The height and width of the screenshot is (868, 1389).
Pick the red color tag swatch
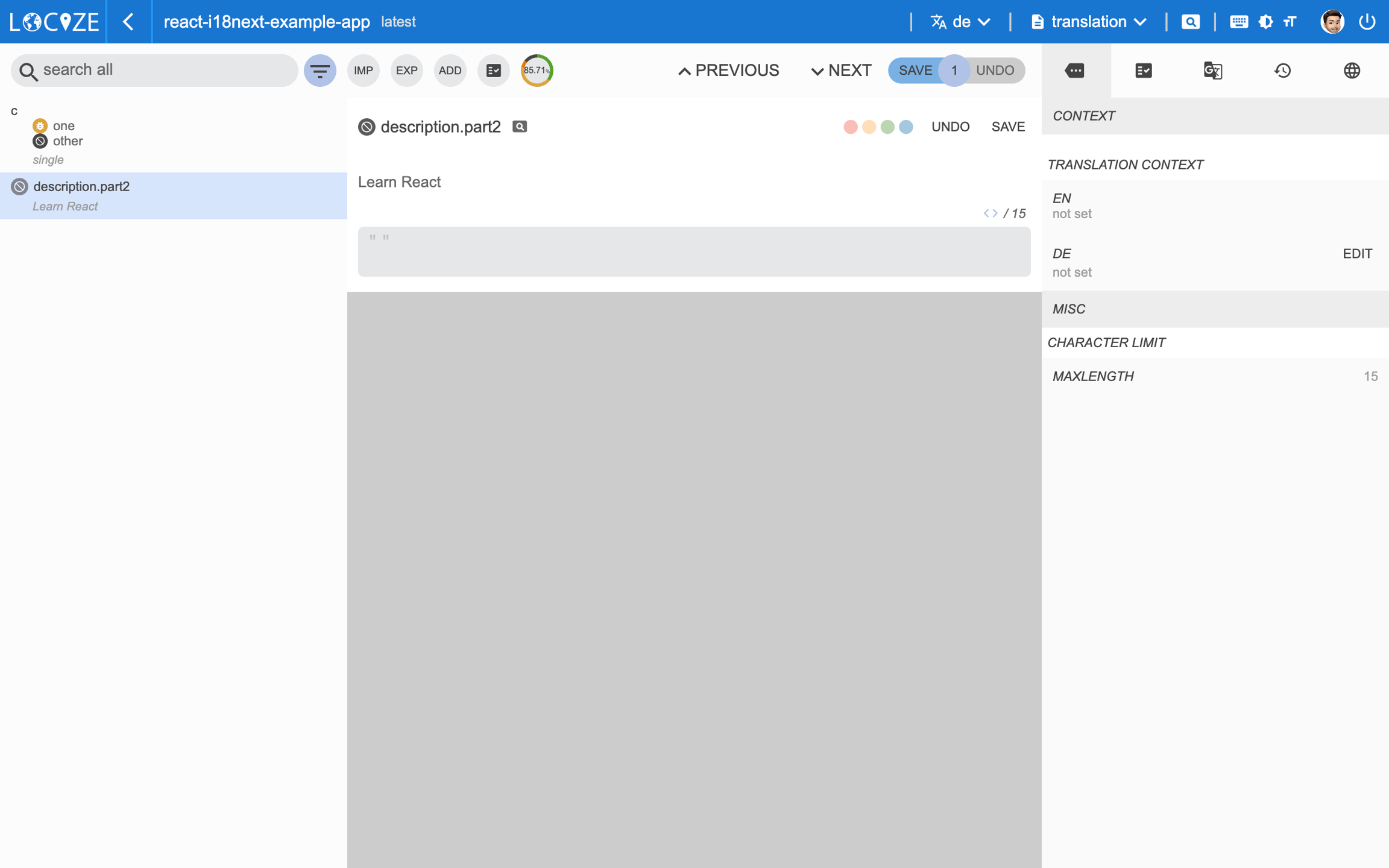coord(850,127)
